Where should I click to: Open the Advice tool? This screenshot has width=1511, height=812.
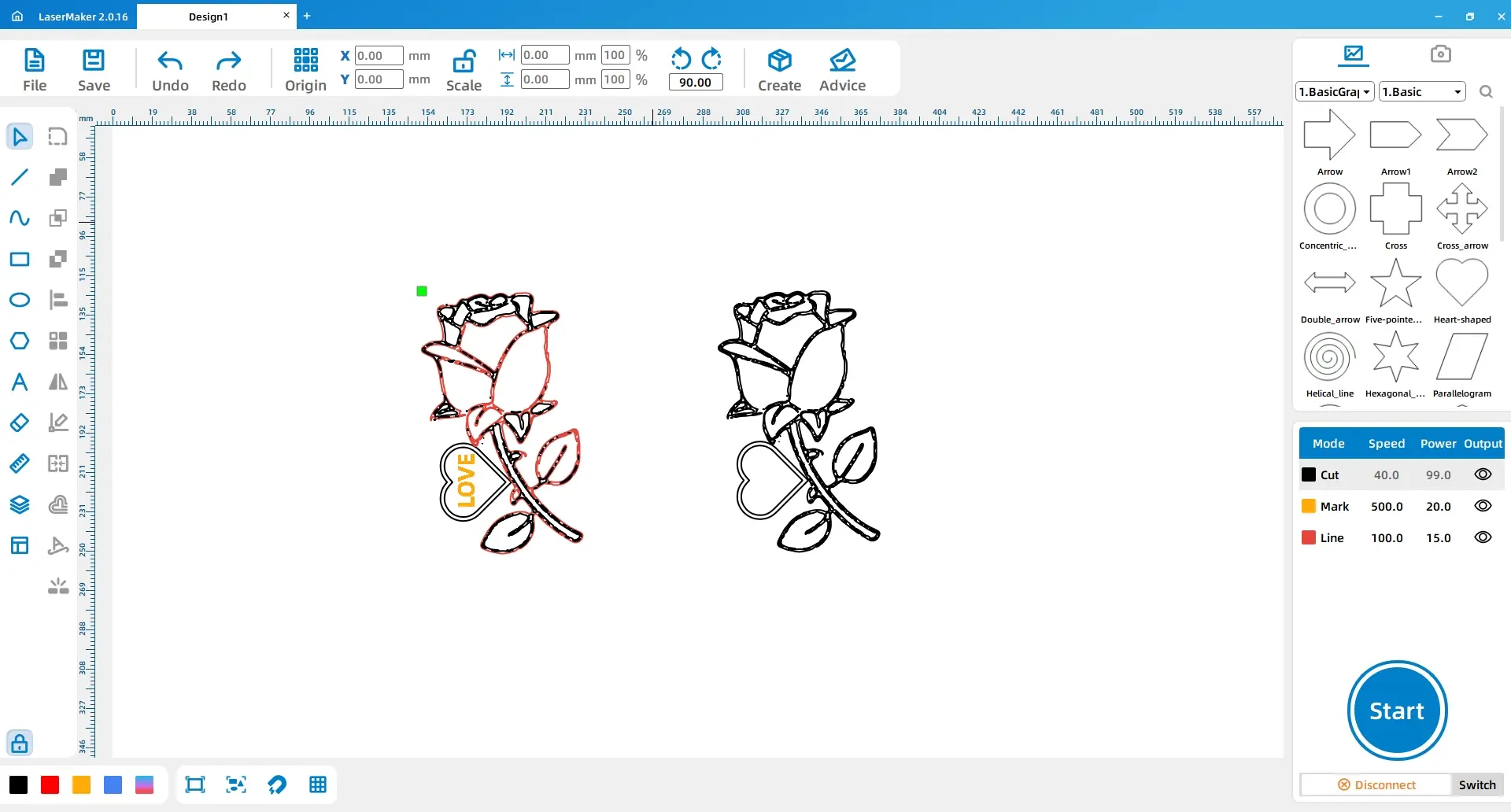pos(842,70)
